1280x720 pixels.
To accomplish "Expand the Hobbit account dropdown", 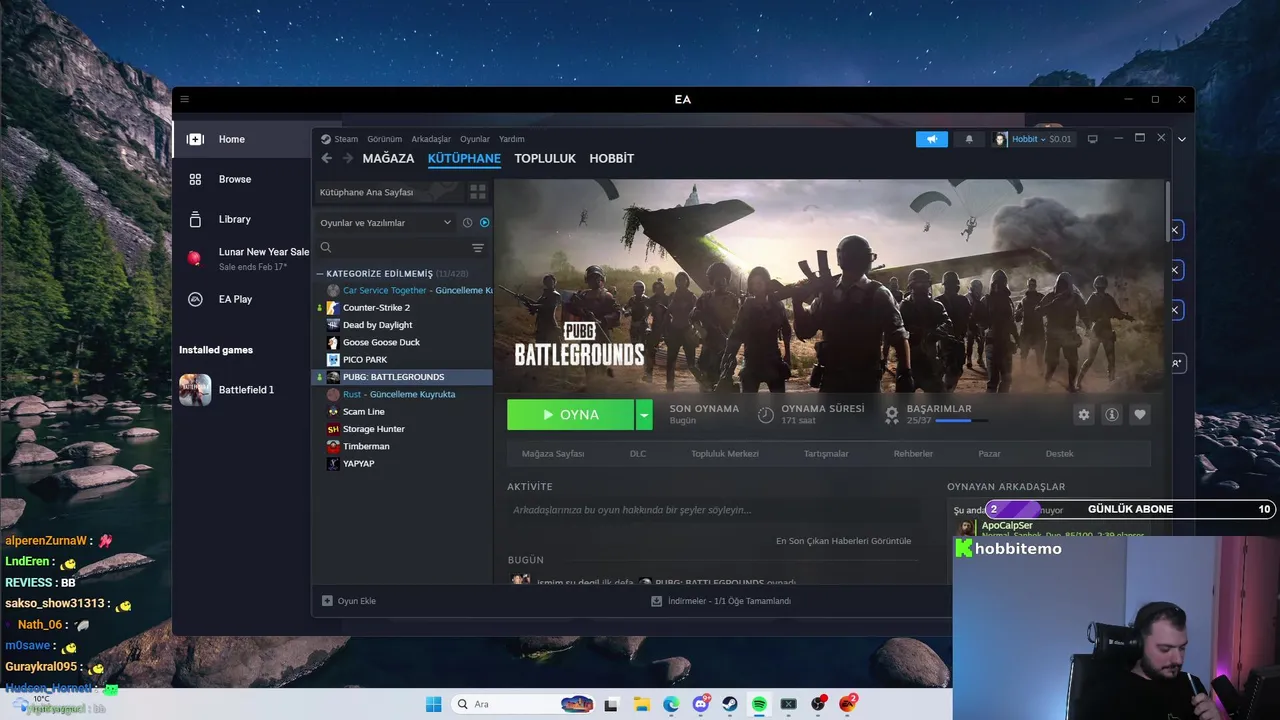I will coord(1041,139).
